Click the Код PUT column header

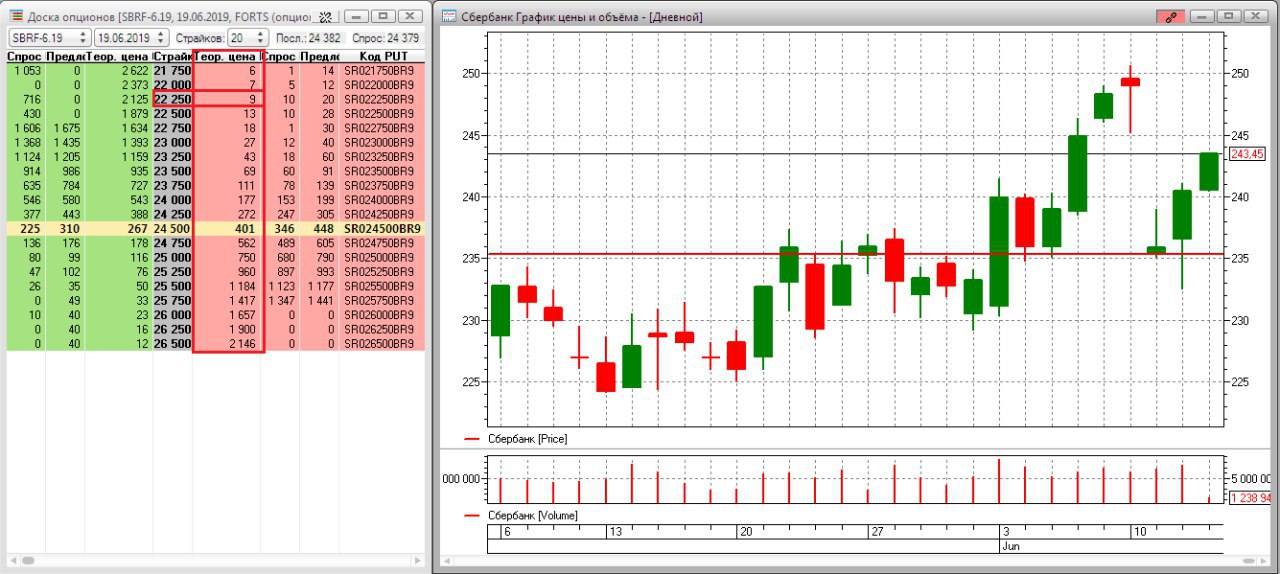coord(383,57)
